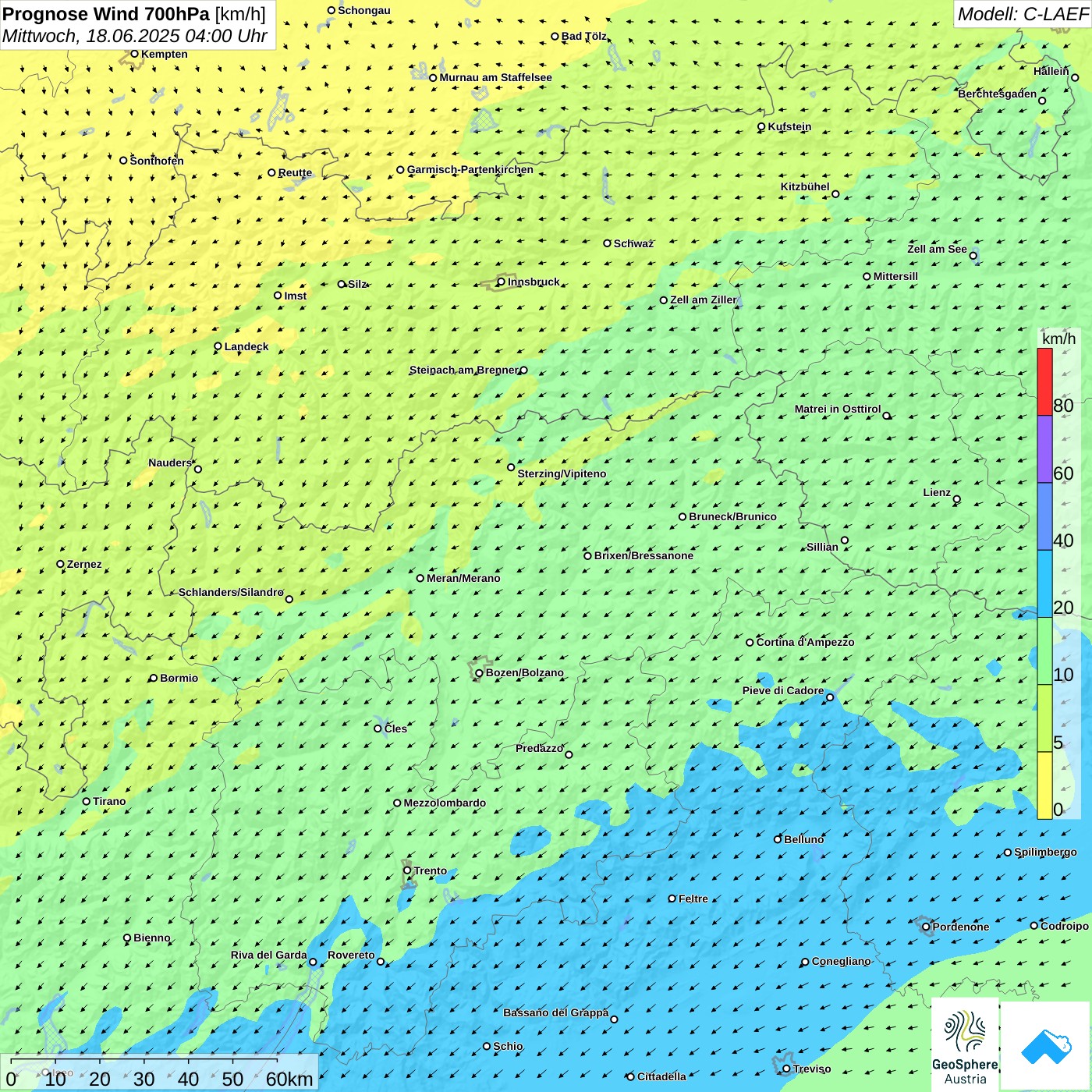Click the 'Sonthofen' label
This screenshot has height=1092, width=1092.
[x=157, y=161]
